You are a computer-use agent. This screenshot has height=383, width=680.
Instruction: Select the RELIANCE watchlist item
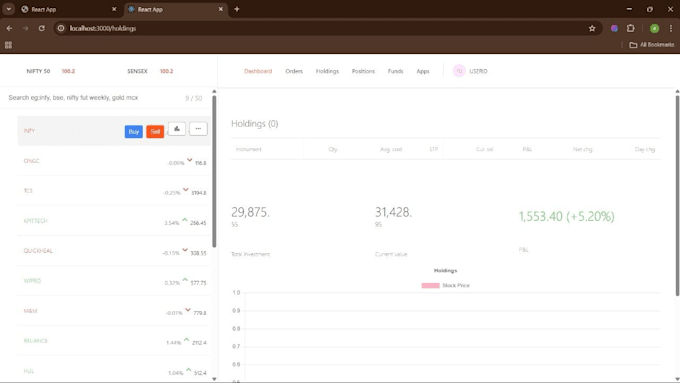point(114,340)
